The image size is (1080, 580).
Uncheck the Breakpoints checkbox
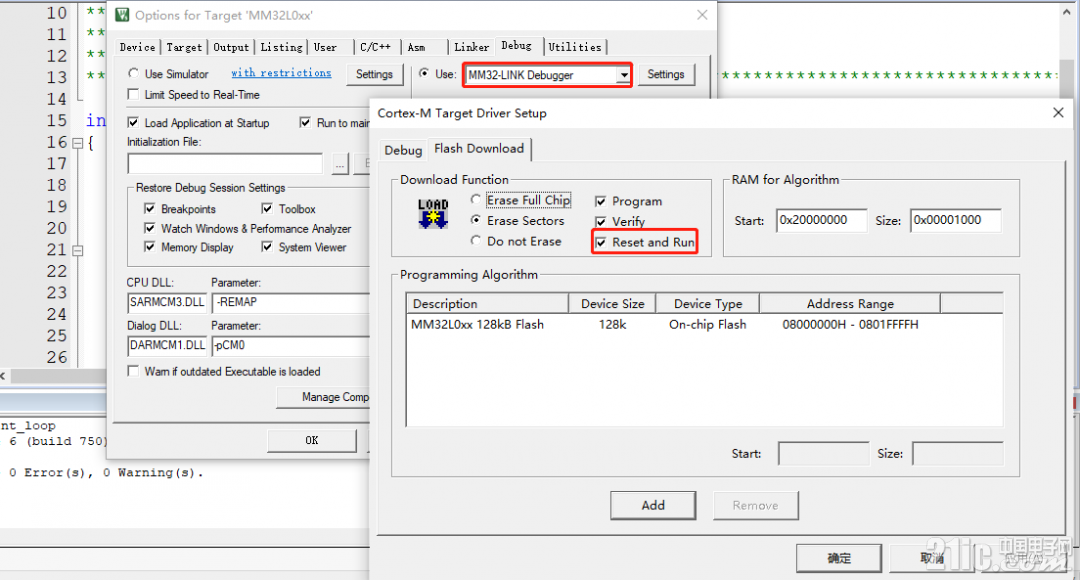point(149,209)
